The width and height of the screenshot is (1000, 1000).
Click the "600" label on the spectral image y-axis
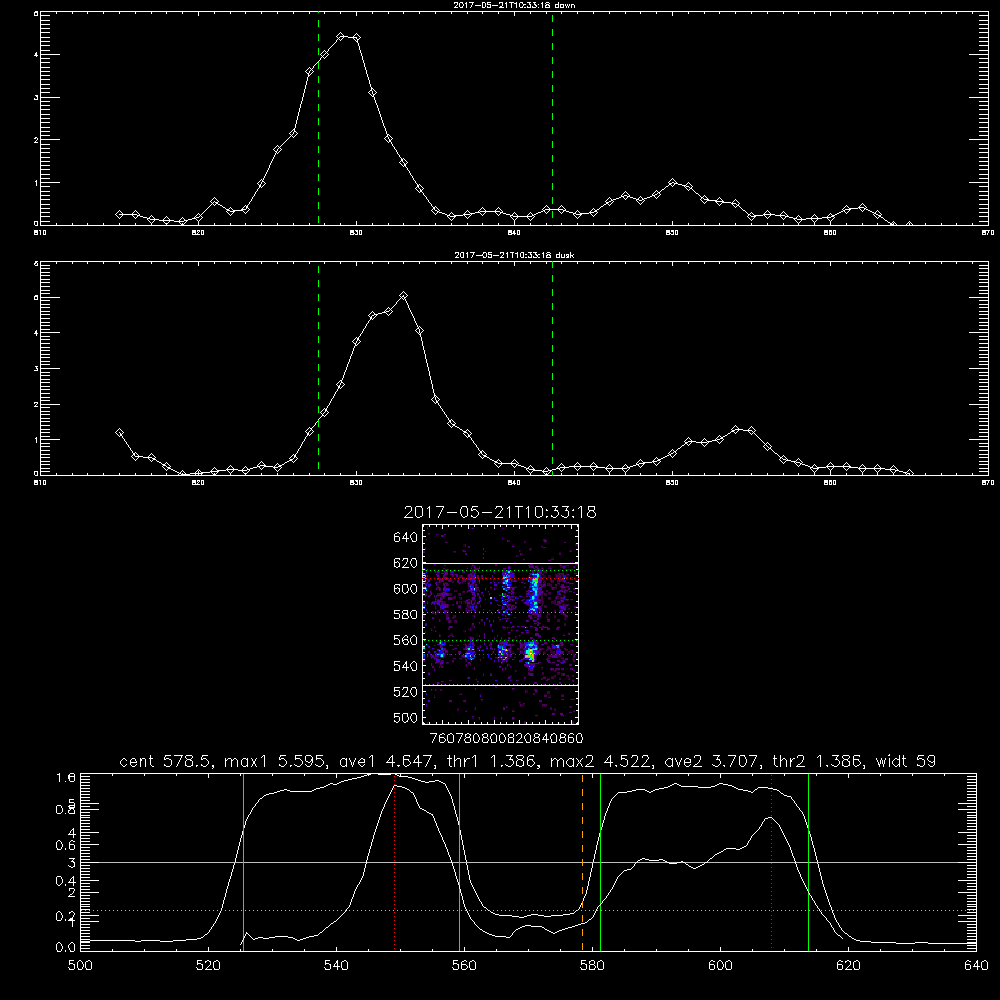pos(405,589)
